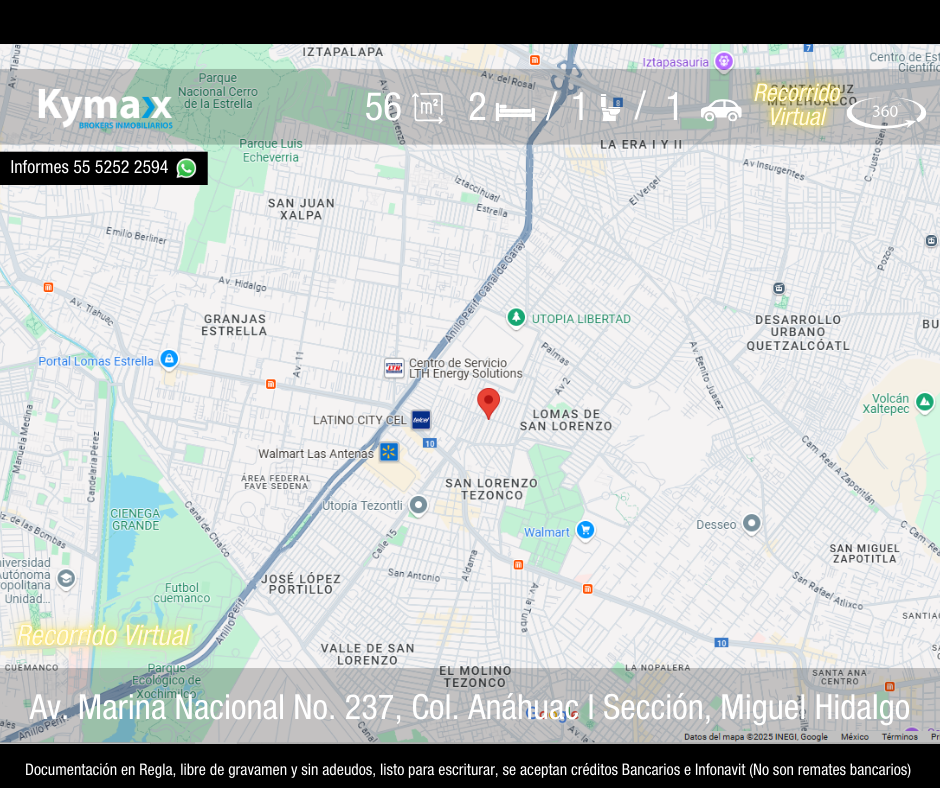
Task: Click the LOMAS DE SAN LORENZO label
Action: 566,420
